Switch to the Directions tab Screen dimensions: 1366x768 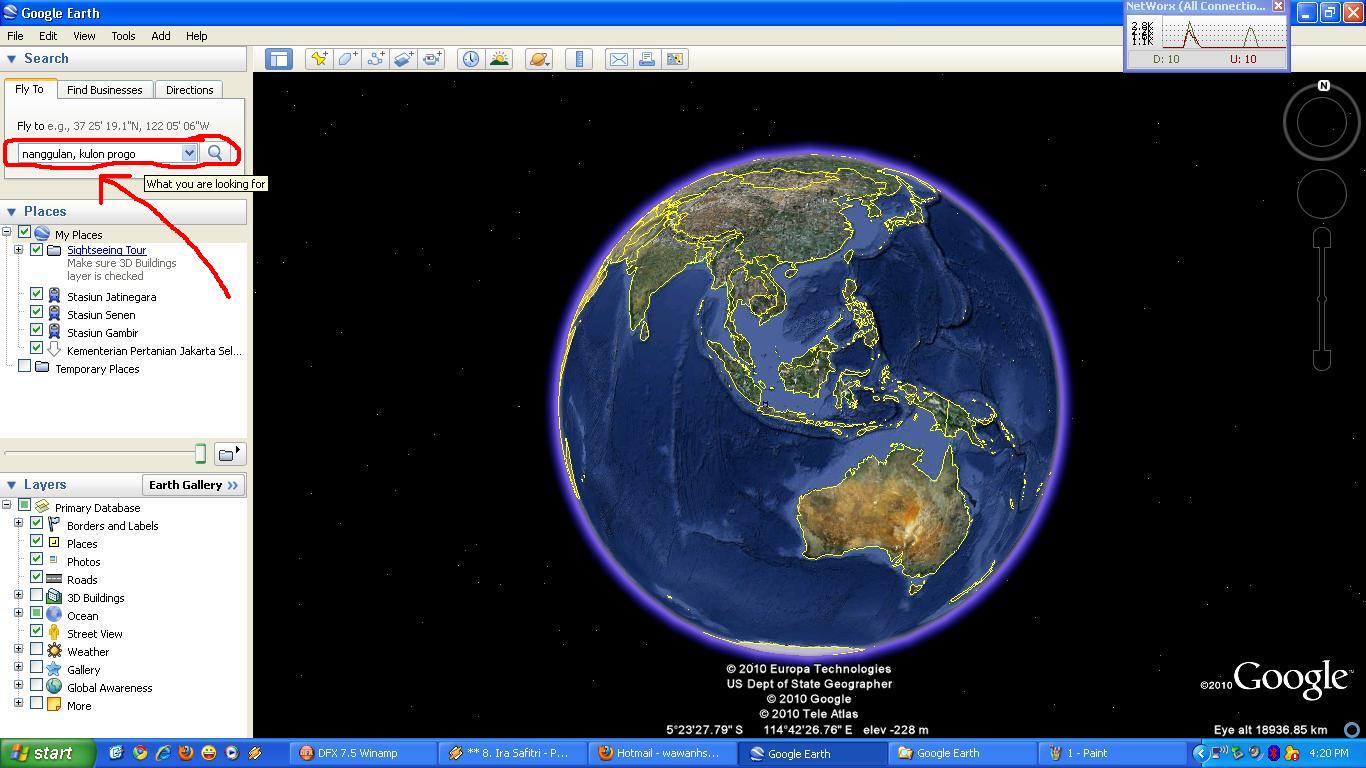(x=190, y=90)
